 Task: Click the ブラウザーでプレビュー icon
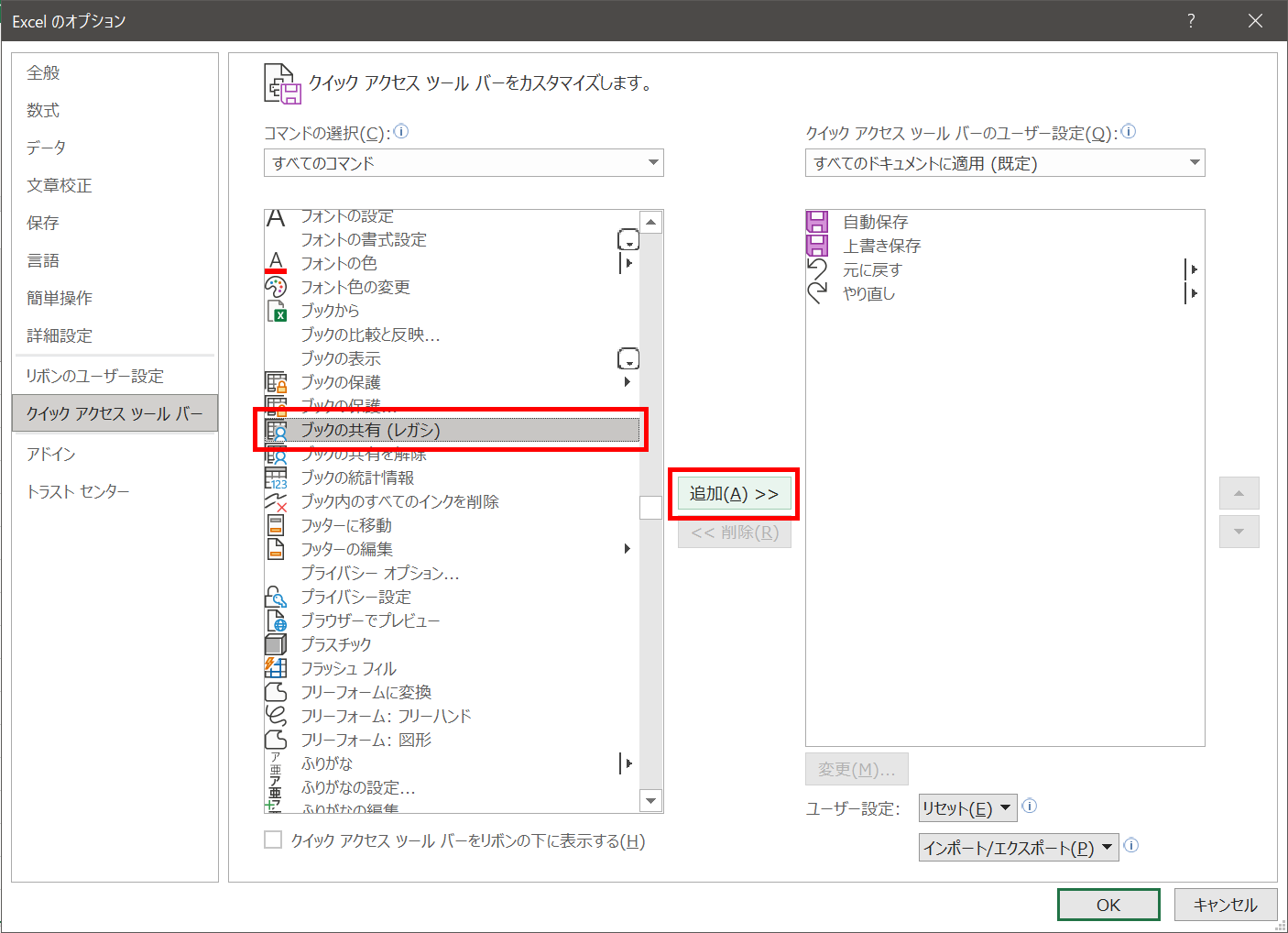pos(276,620)
